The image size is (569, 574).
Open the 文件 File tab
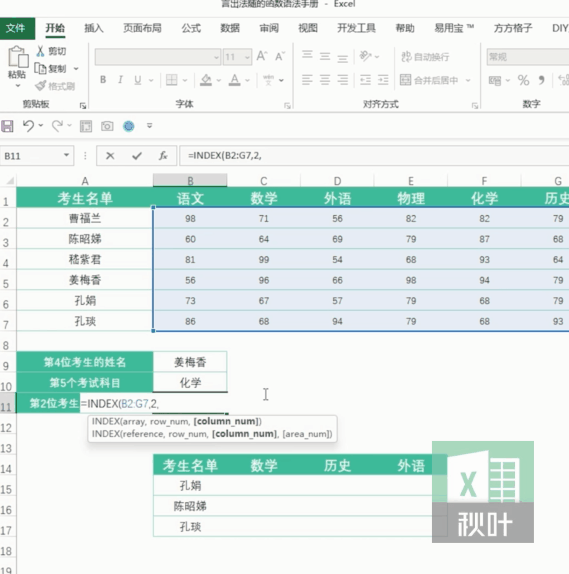(x=16, y=28)
